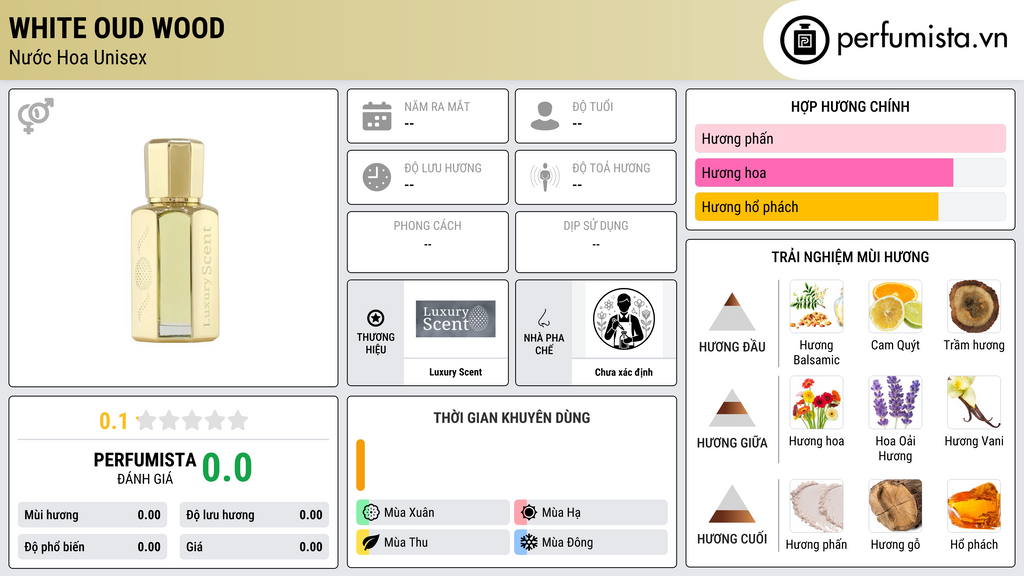This screenshot has width=1024, height=576.
Task: Click the Thời gian khuyên dùng heading
Action: [512, 418]
